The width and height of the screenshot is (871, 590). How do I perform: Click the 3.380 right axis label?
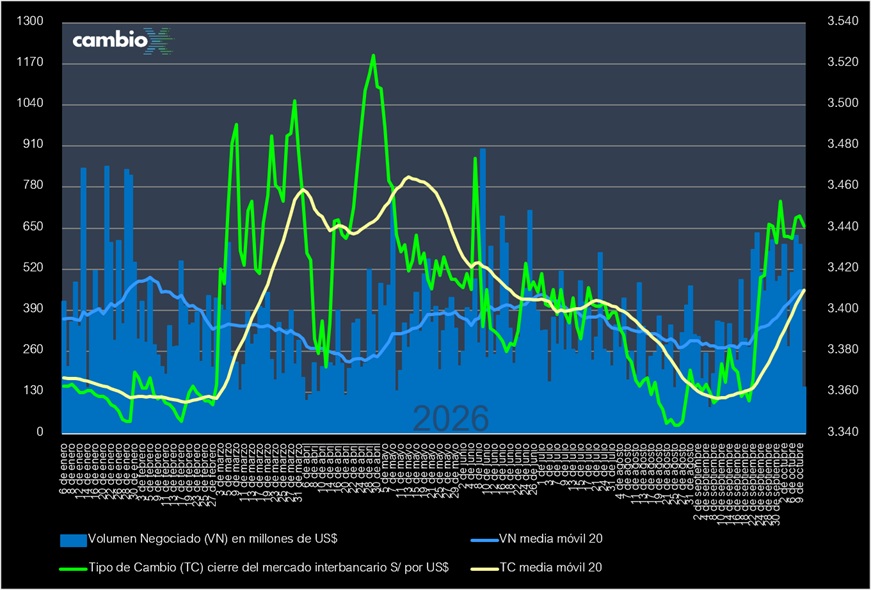click(843, 350)
